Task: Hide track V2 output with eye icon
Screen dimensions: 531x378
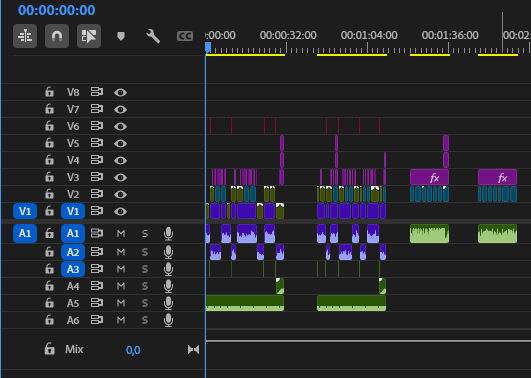Action: click(120, 194)
